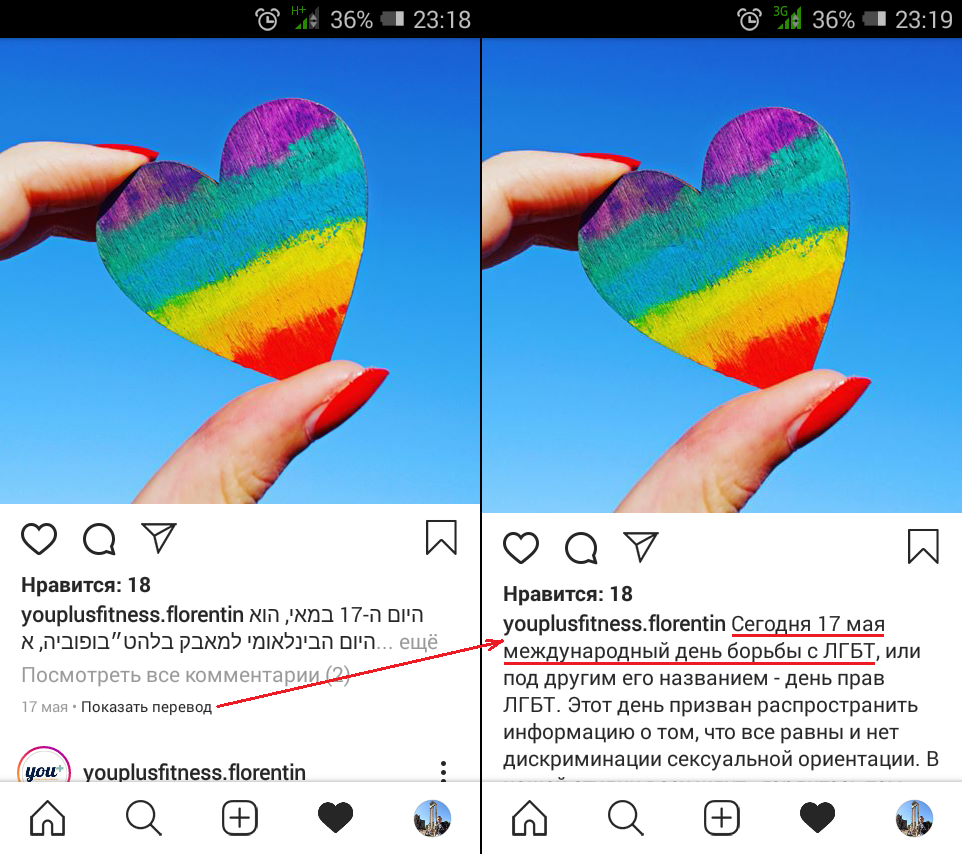Open comments via left speech bubble icon
The image size is (962, 854).
[99, 539]
